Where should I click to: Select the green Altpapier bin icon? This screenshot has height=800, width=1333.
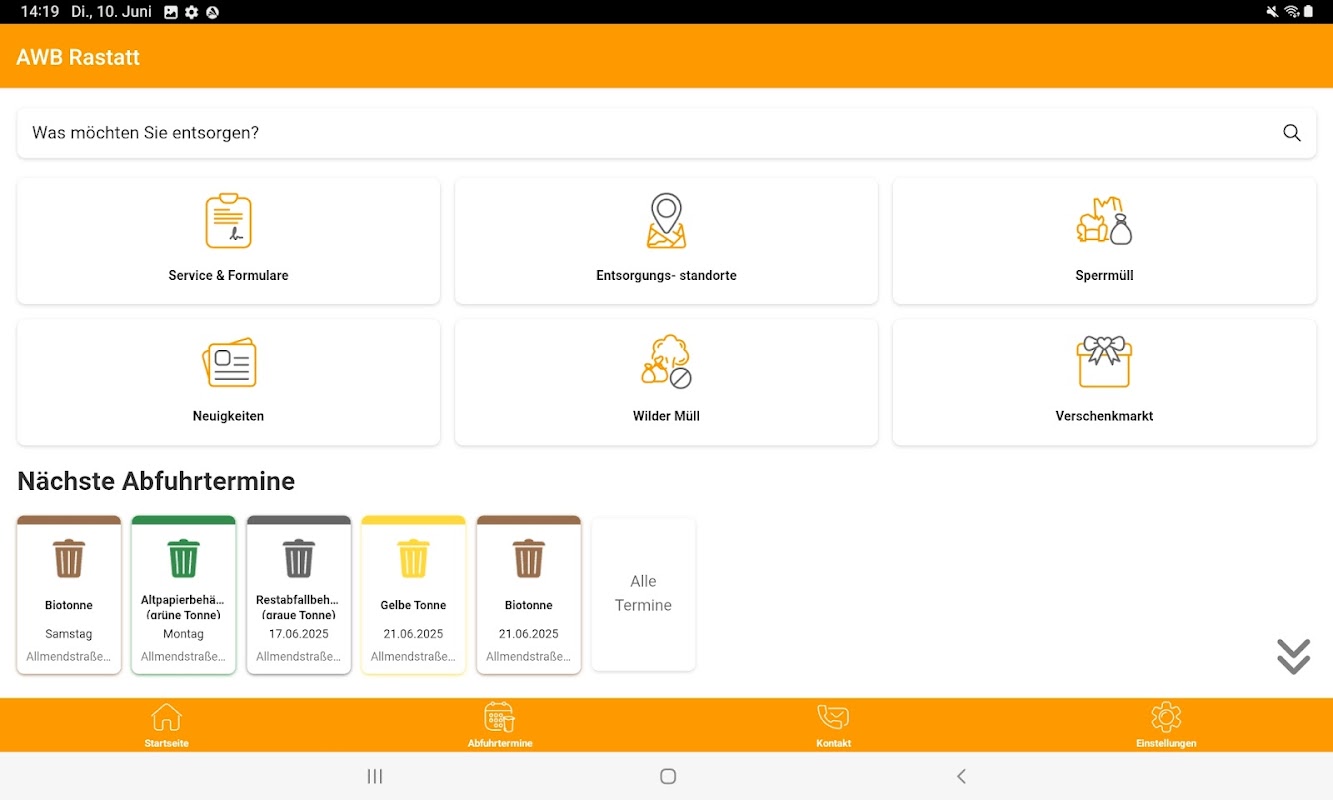click(184, 558)
